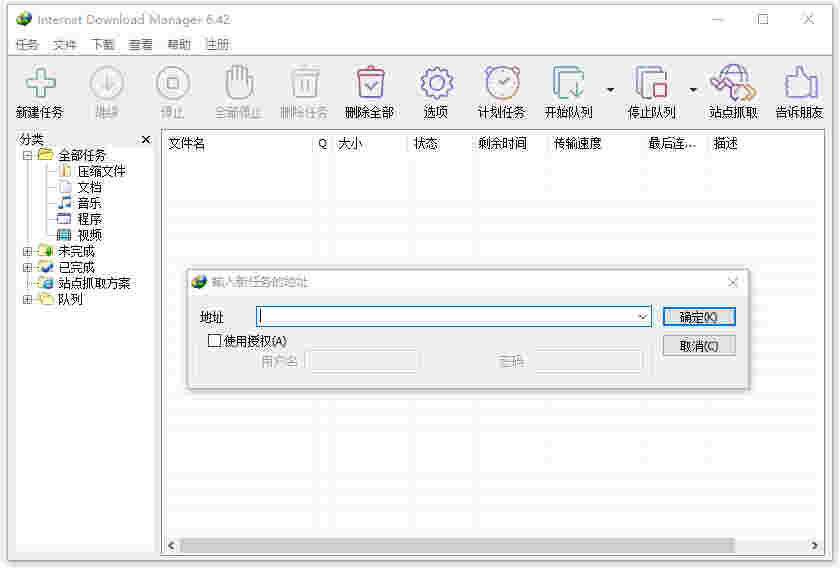Open the 下载 menu
The width and height of the screenshot is (840, 568).
pyautogui.click(x=103, y=44)
